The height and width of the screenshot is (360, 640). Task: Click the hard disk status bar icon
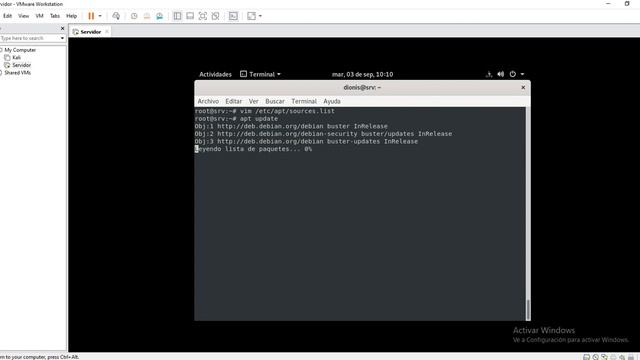586,357
